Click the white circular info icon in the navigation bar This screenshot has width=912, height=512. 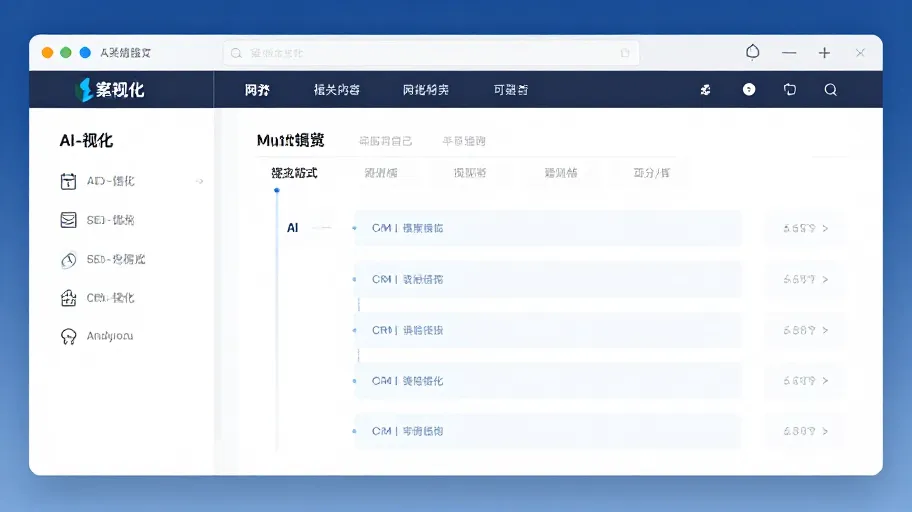pos(749,89)
